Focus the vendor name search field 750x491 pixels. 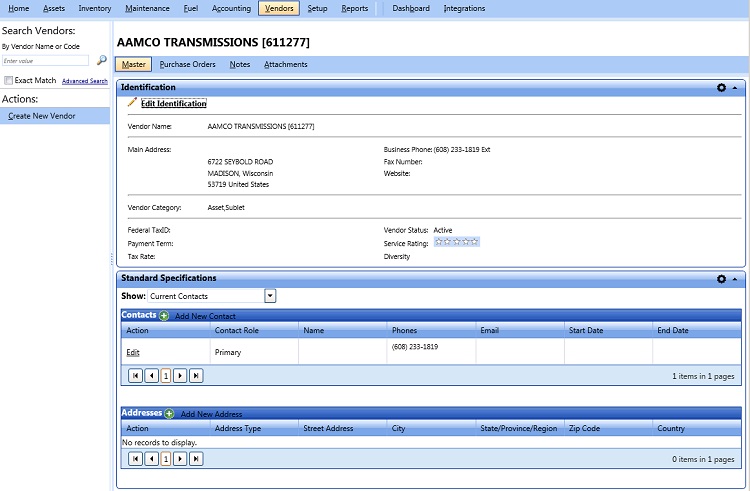(45, 61)
